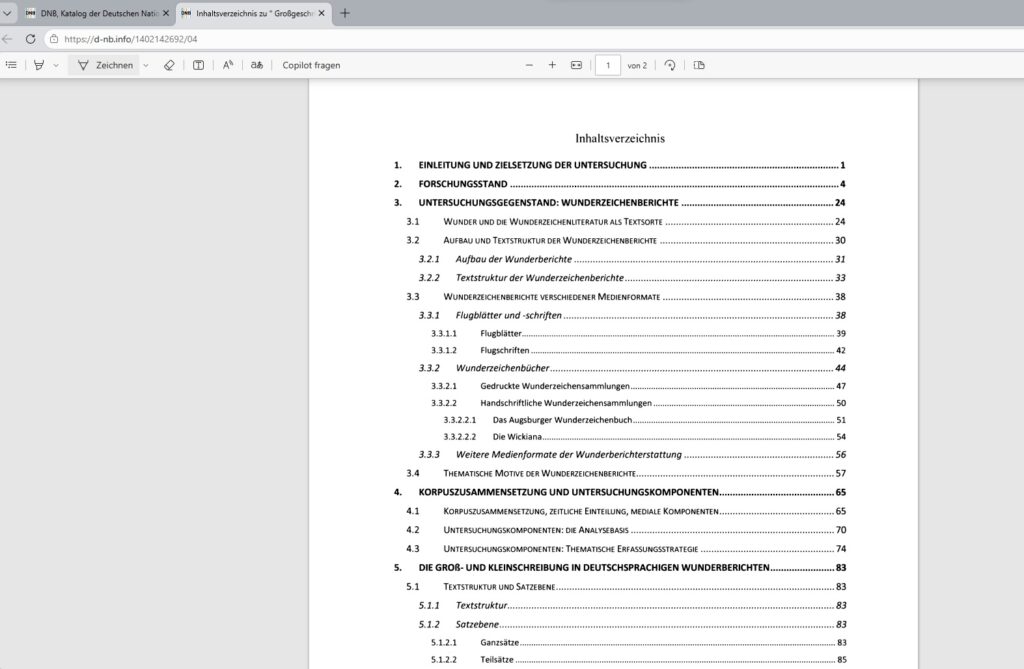Open section 3.2.1 Aufbau der Wunderberichte
Image resolution: width=1024 pixels, height=669 pixels.
coord(632,259)
